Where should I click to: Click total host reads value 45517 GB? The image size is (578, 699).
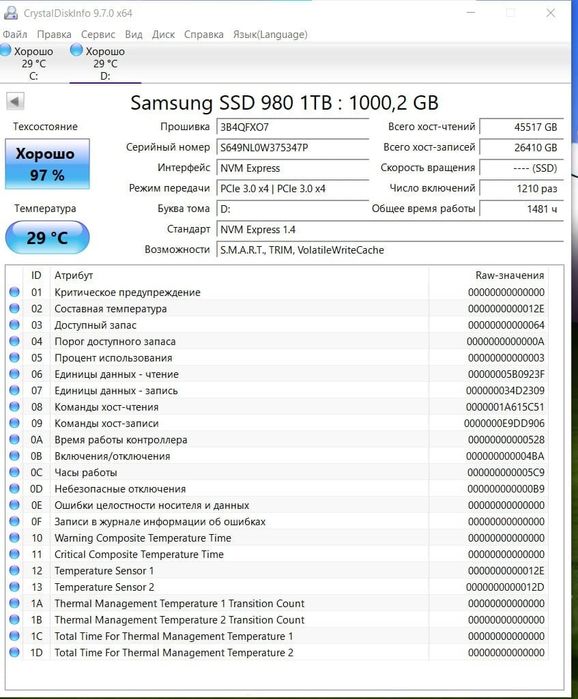(521, 127)
